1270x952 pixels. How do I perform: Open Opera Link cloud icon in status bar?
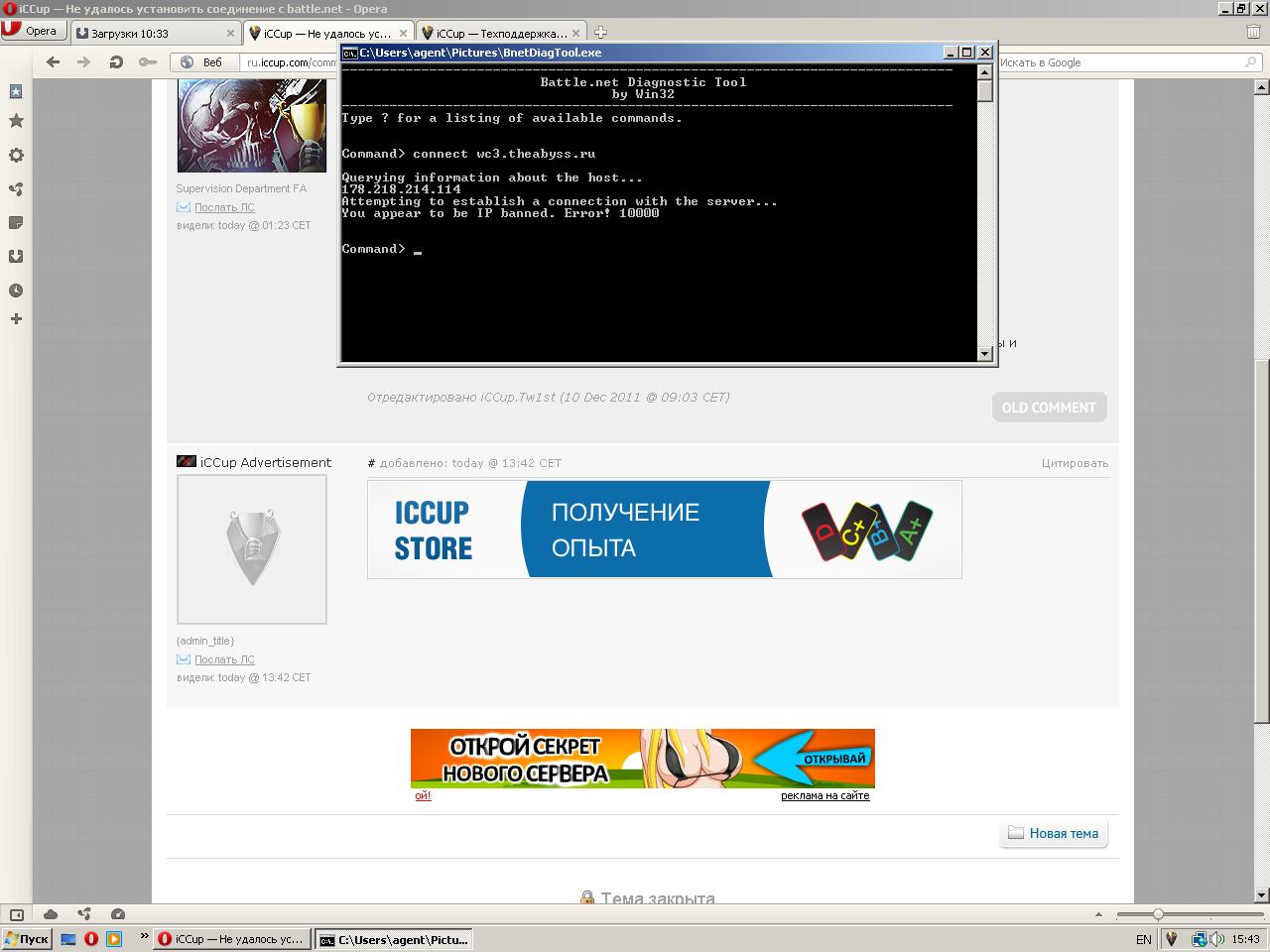coord(51,914)
